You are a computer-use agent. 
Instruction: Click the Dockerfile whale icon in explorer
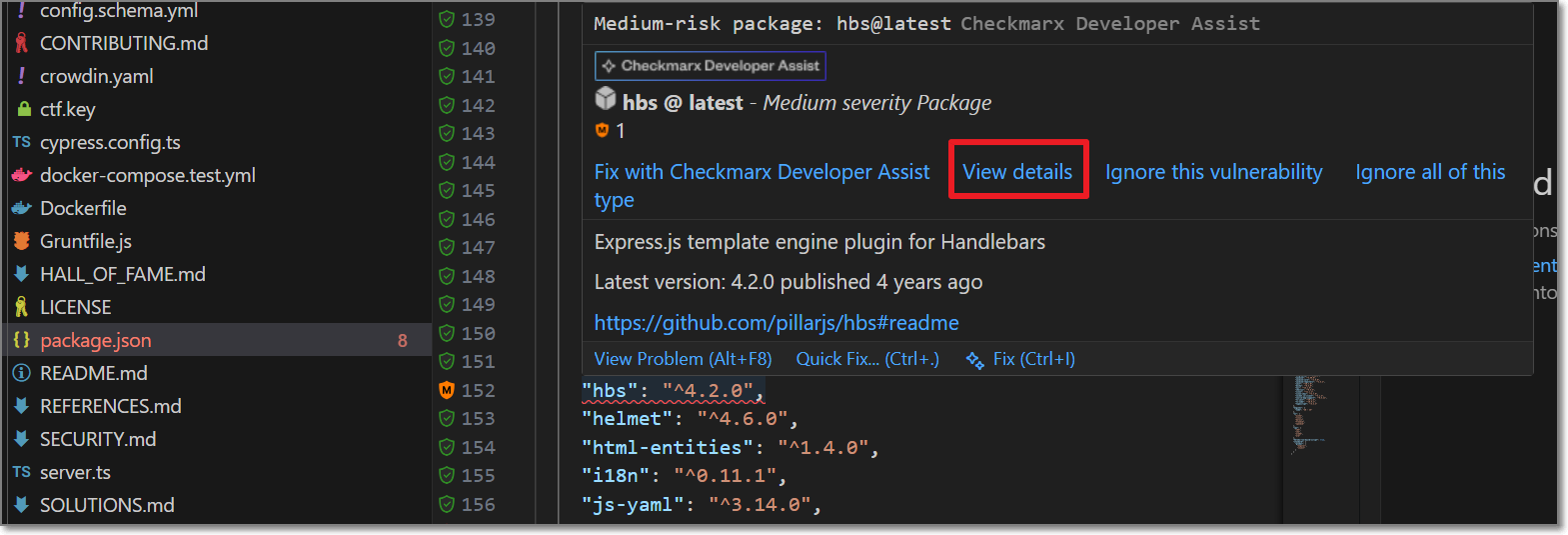(21, 208)
